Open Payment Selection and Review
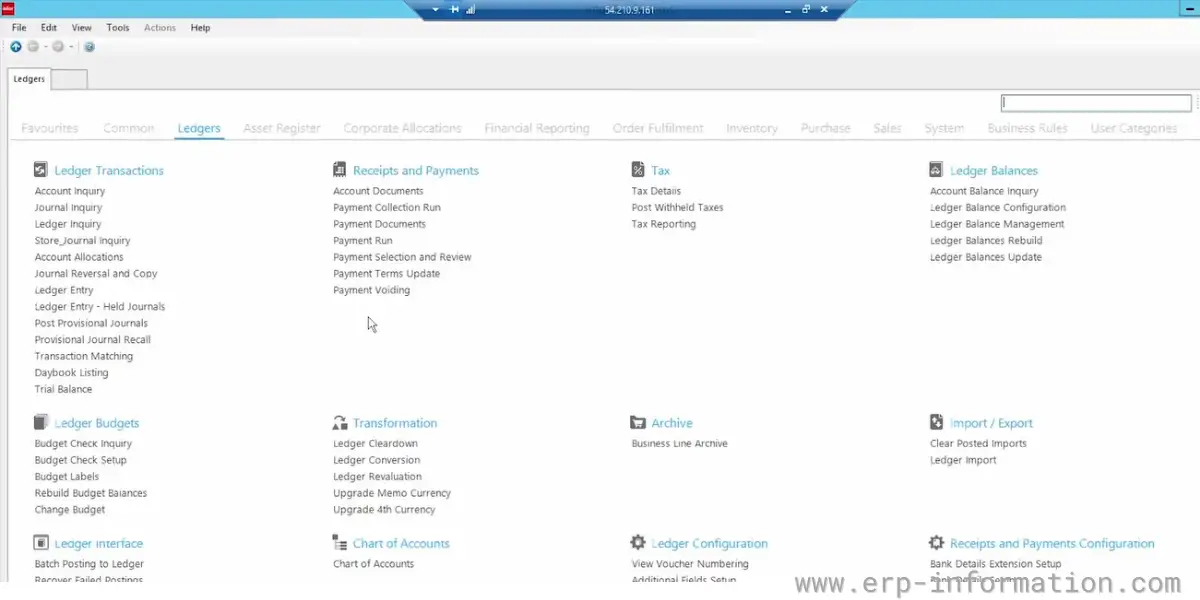Image resolution: width=1200 pixels, height=600 pixels. (x=402, y=257)
